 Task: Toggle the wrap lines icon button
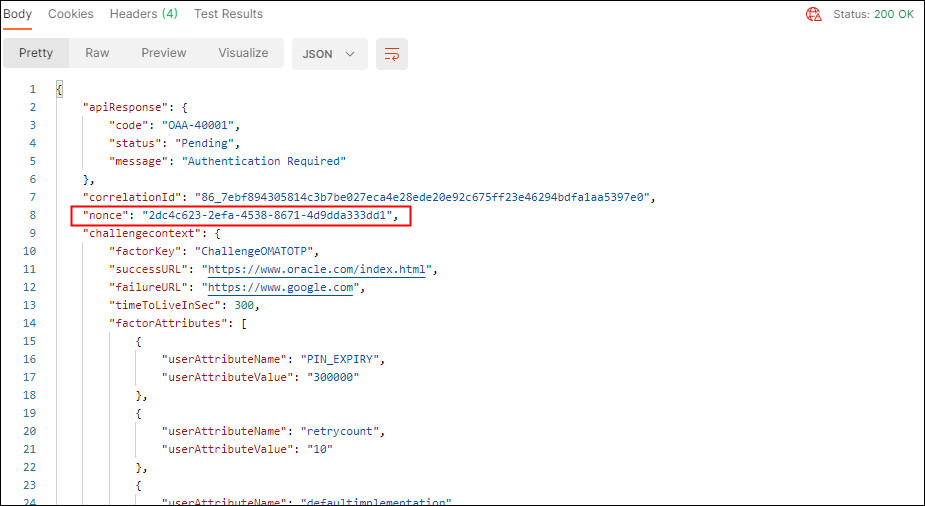392,54
